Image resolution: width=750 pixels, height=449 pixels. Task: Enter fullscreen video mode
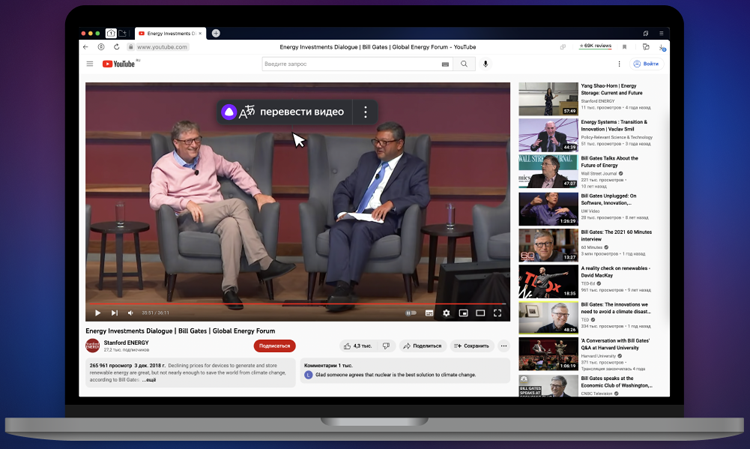coord(497,313)
